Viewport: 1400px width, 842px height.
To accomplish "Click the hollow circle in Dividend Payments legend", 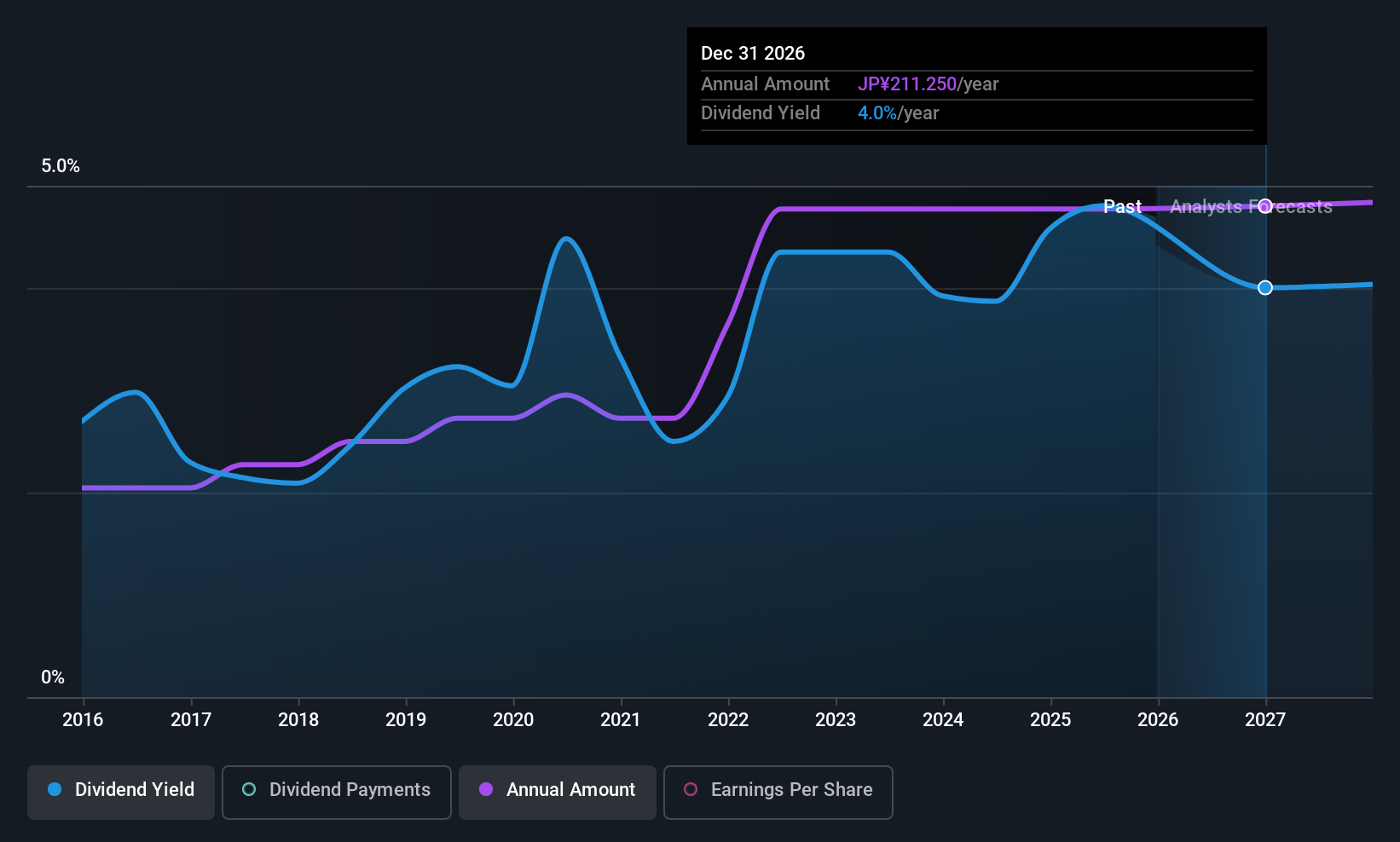I will 249,789.
